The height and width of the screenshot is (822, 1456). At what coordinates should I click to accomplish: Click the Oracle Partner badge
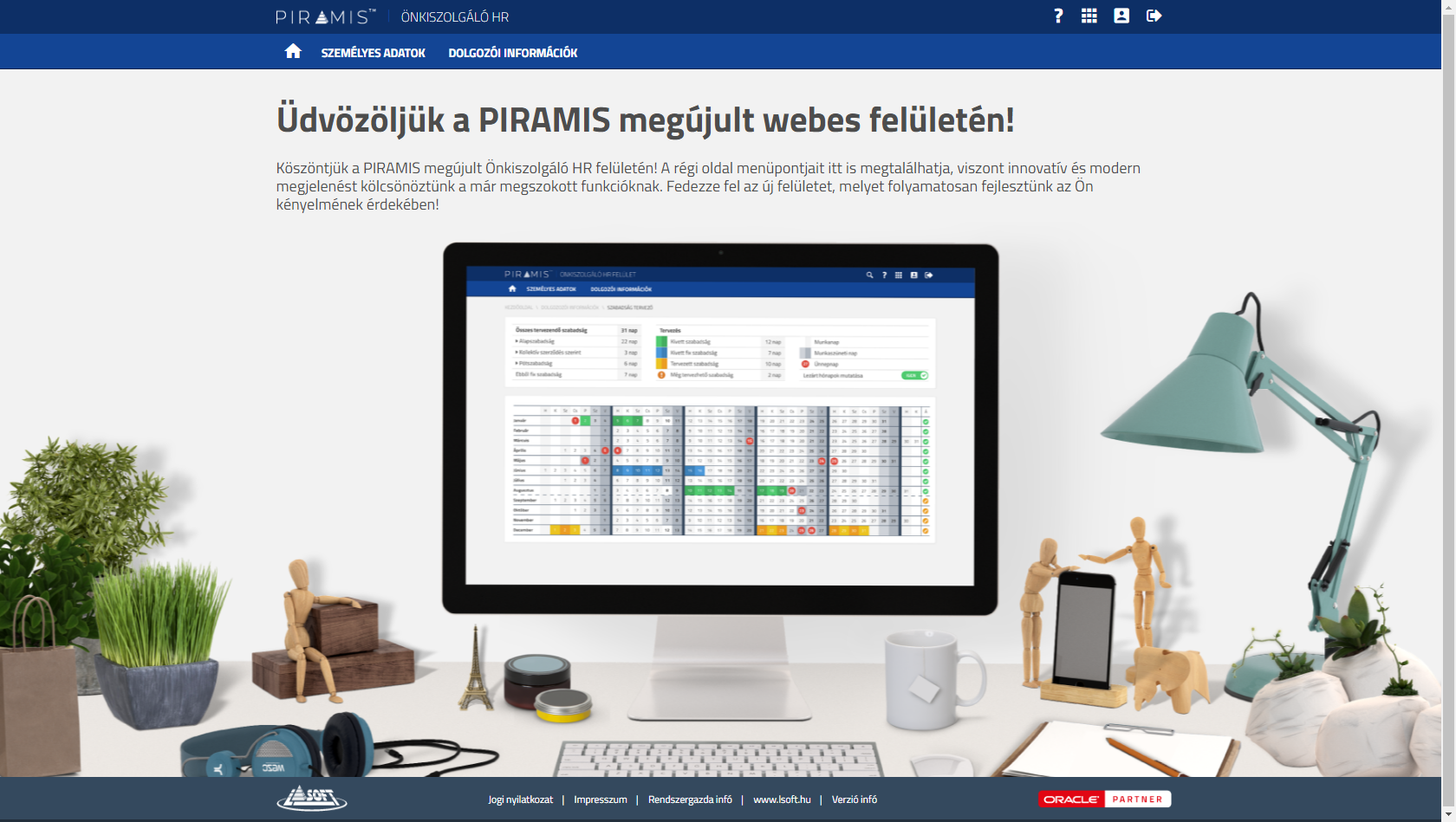(1104, 799)
